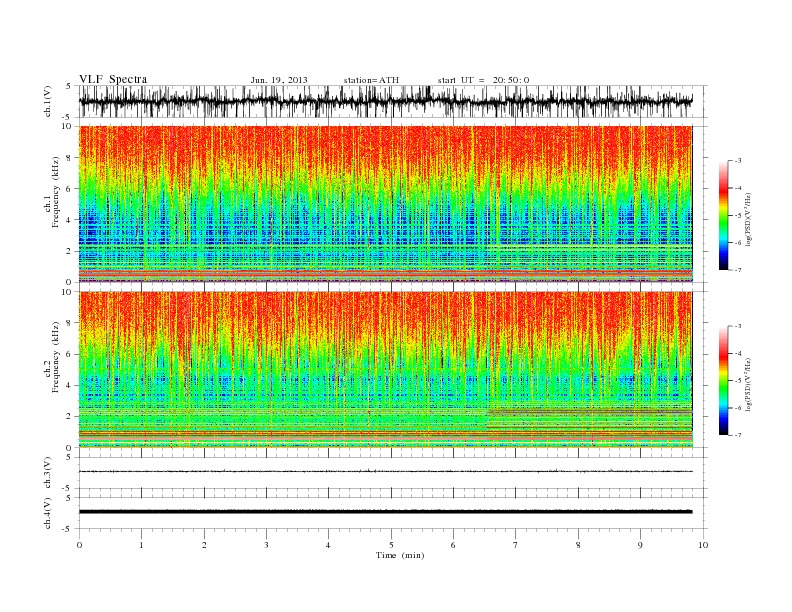The height and width of the screenshot is (612, 792).
Task: Click the time axis tick label "4"
Action: pyautogui.click(x=328, y=545)
